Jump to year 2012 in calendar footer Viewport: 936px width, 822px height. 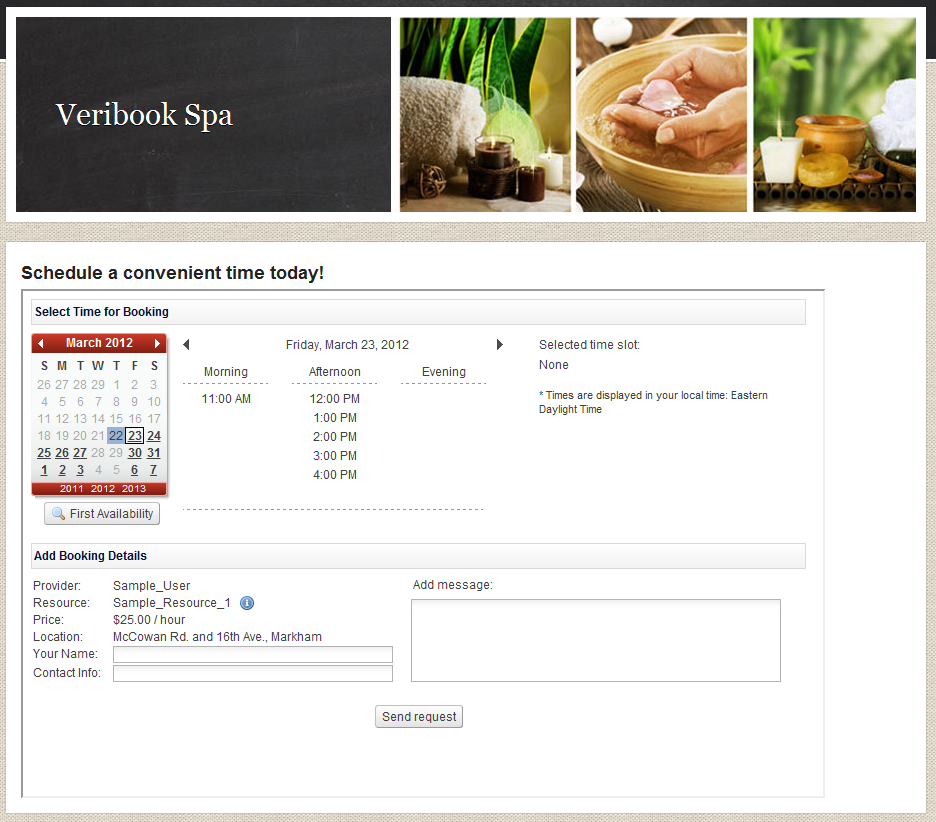(103, 489)
